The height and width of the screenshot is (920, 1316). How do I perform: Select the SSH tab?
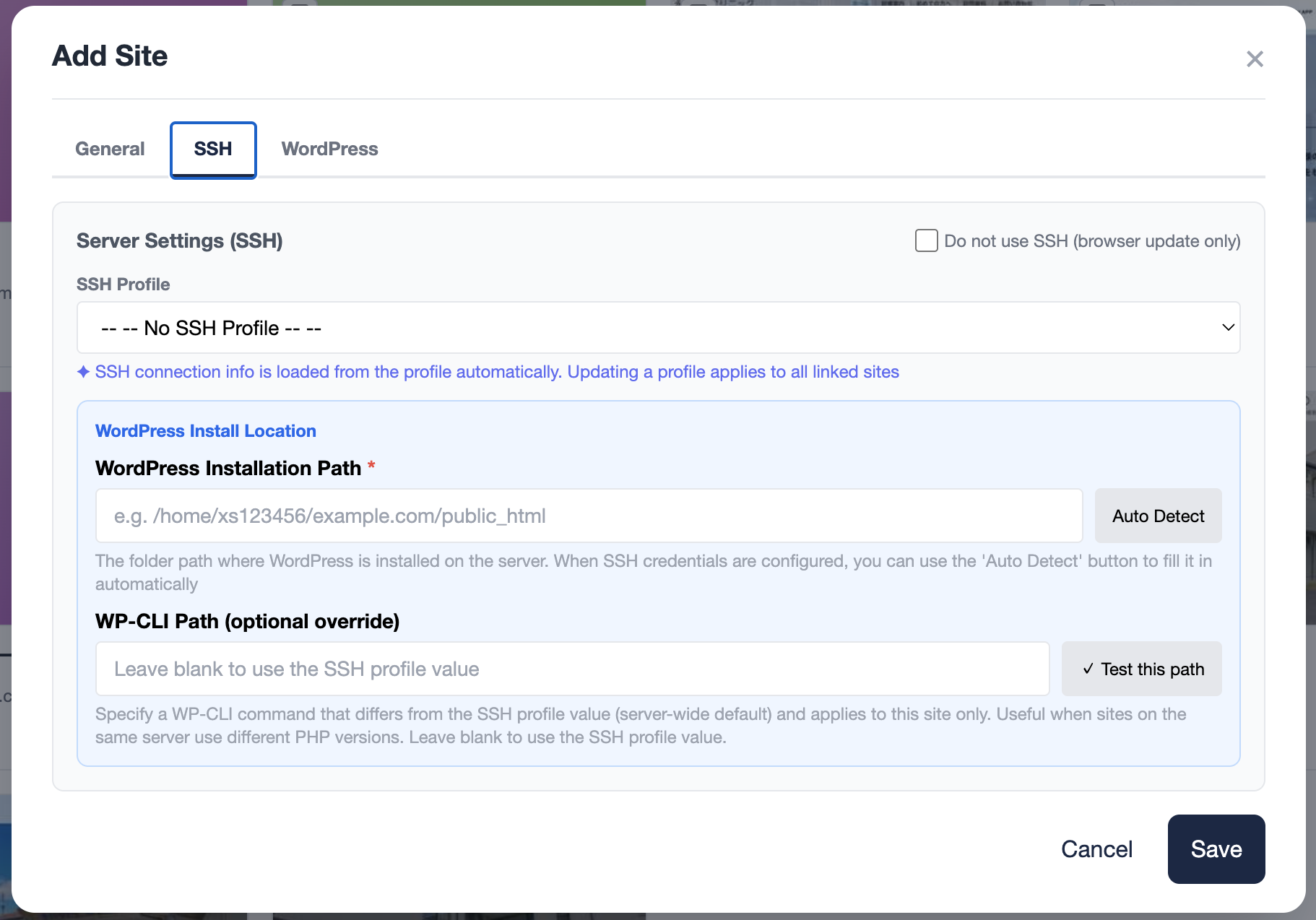tap(213, 149)
